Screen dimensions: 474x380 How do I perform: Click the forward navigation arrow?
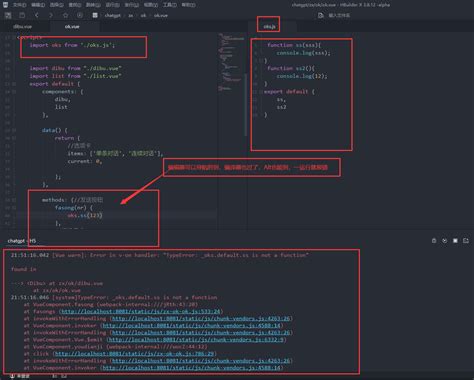point(51,15)
